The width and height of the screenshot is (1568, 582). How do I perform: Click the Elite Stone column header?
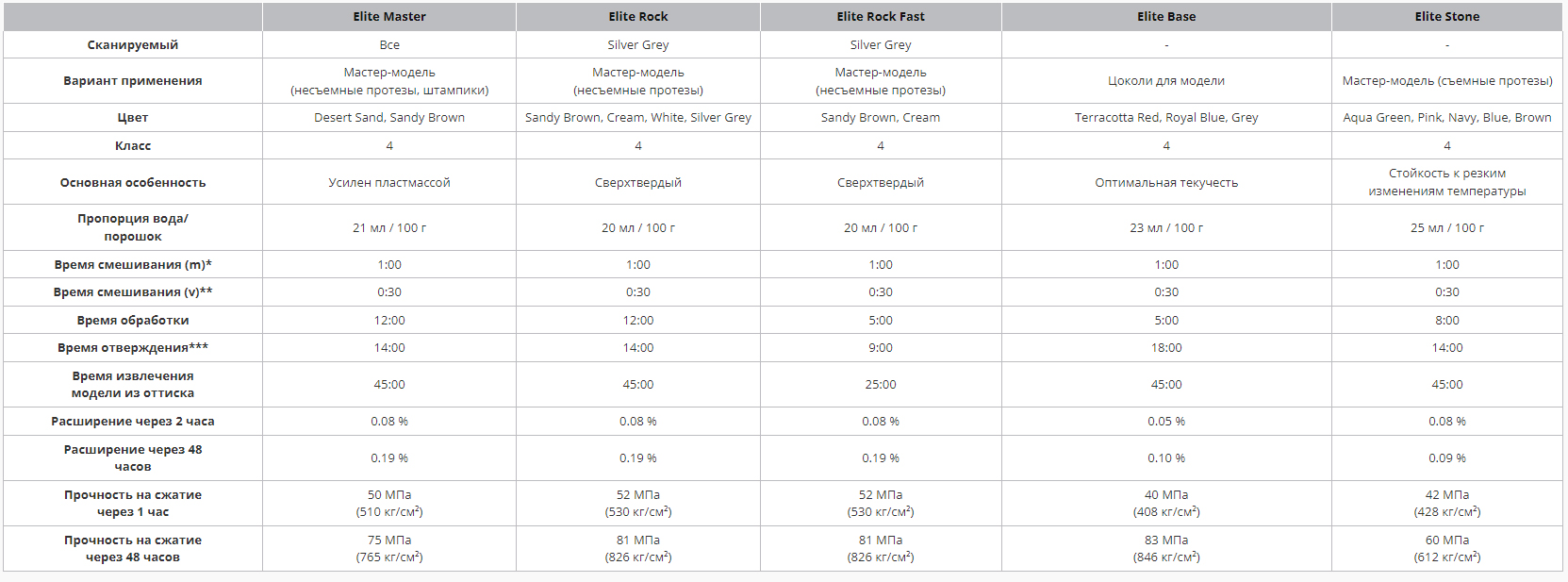click(x=1447, y=16)
